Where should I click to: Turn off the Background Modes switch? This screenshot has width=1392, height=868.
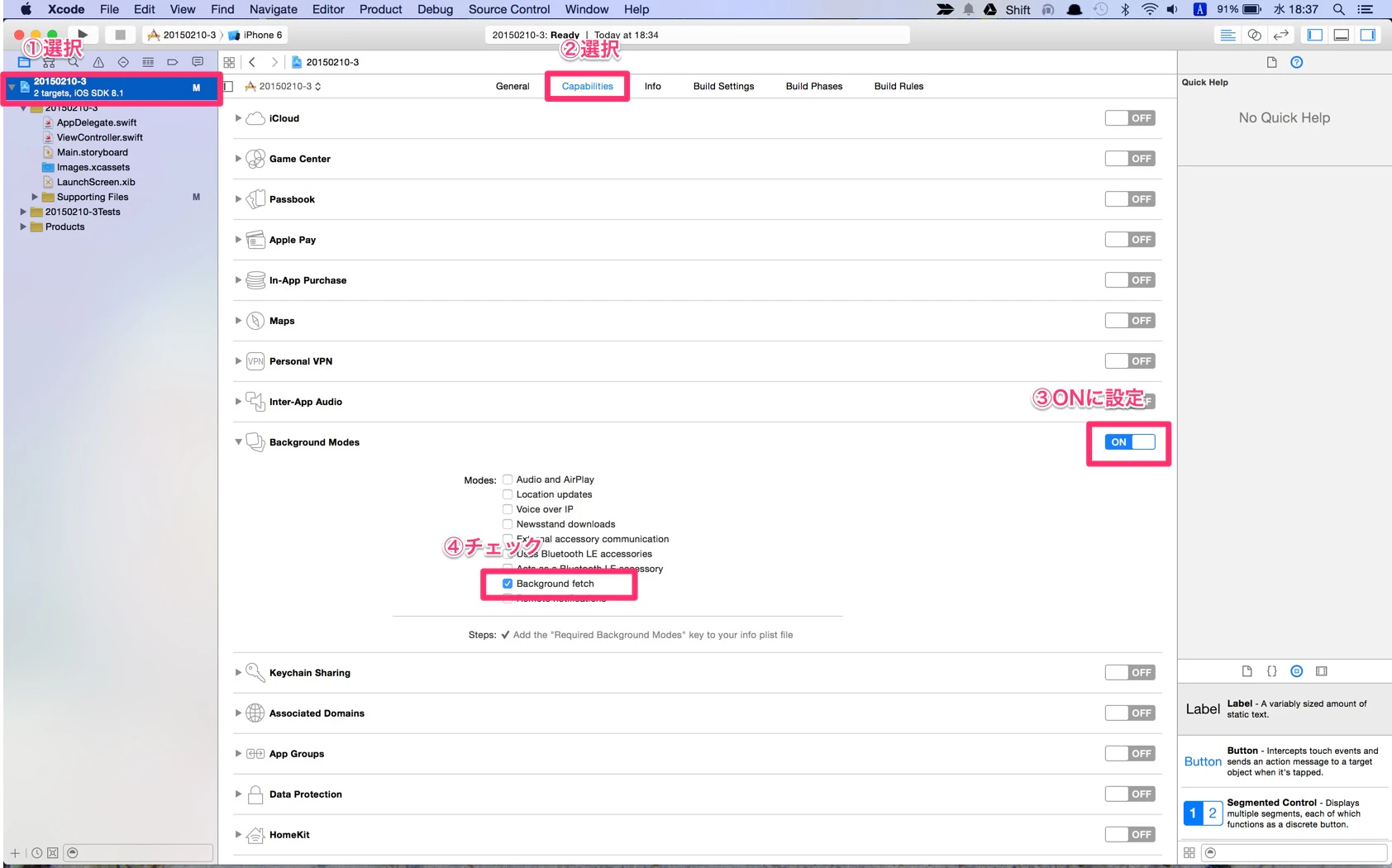pyautogui.click(x=1130, y=442)
